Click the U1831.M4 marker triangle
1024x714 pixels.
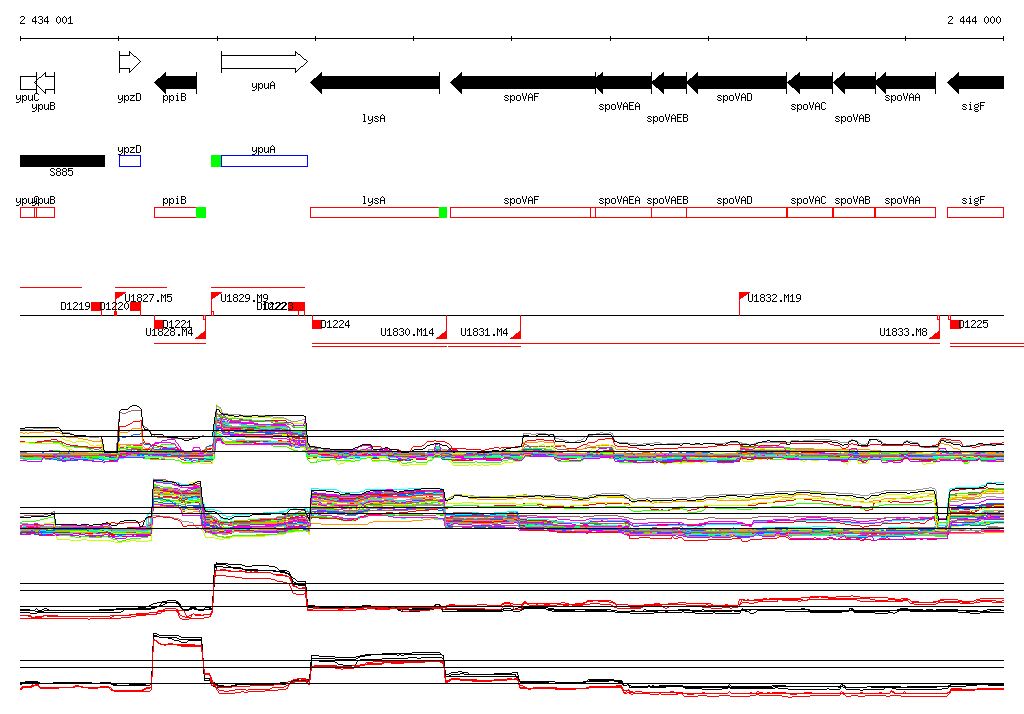(516, 334)
